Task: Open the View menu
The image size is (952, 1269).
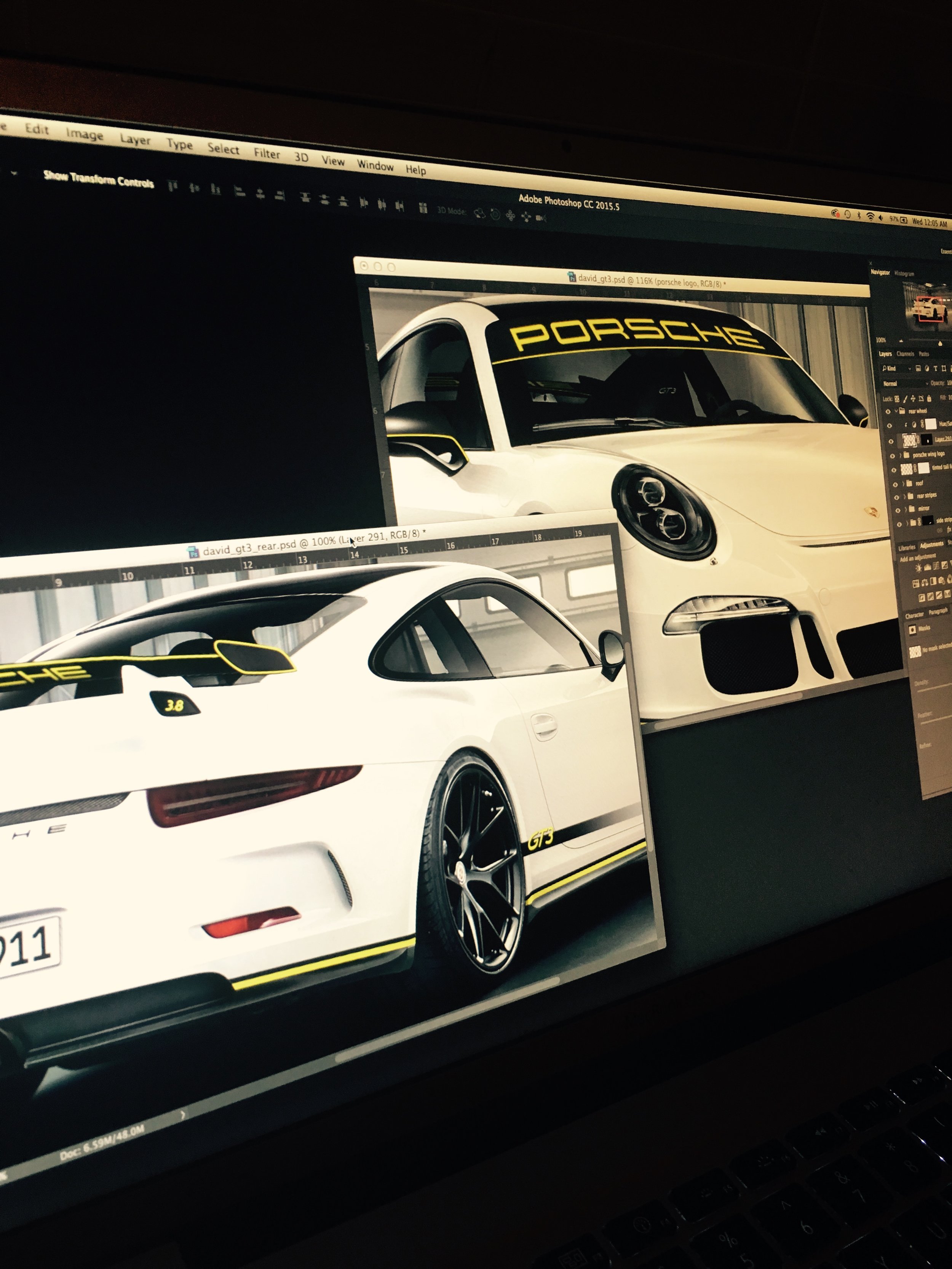Action: 333,161
